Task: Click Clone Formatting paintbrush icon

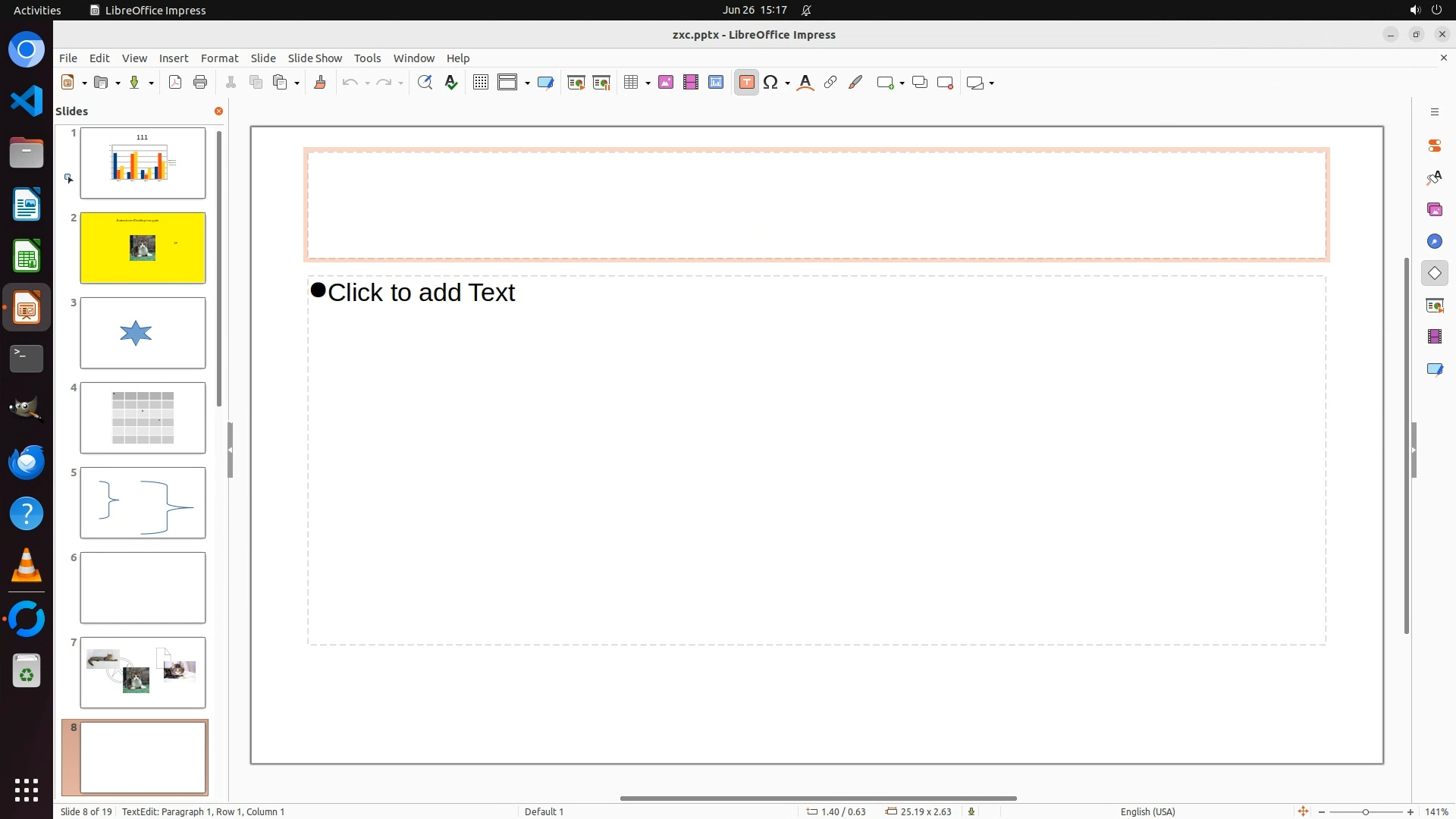Action: (320, 83)
